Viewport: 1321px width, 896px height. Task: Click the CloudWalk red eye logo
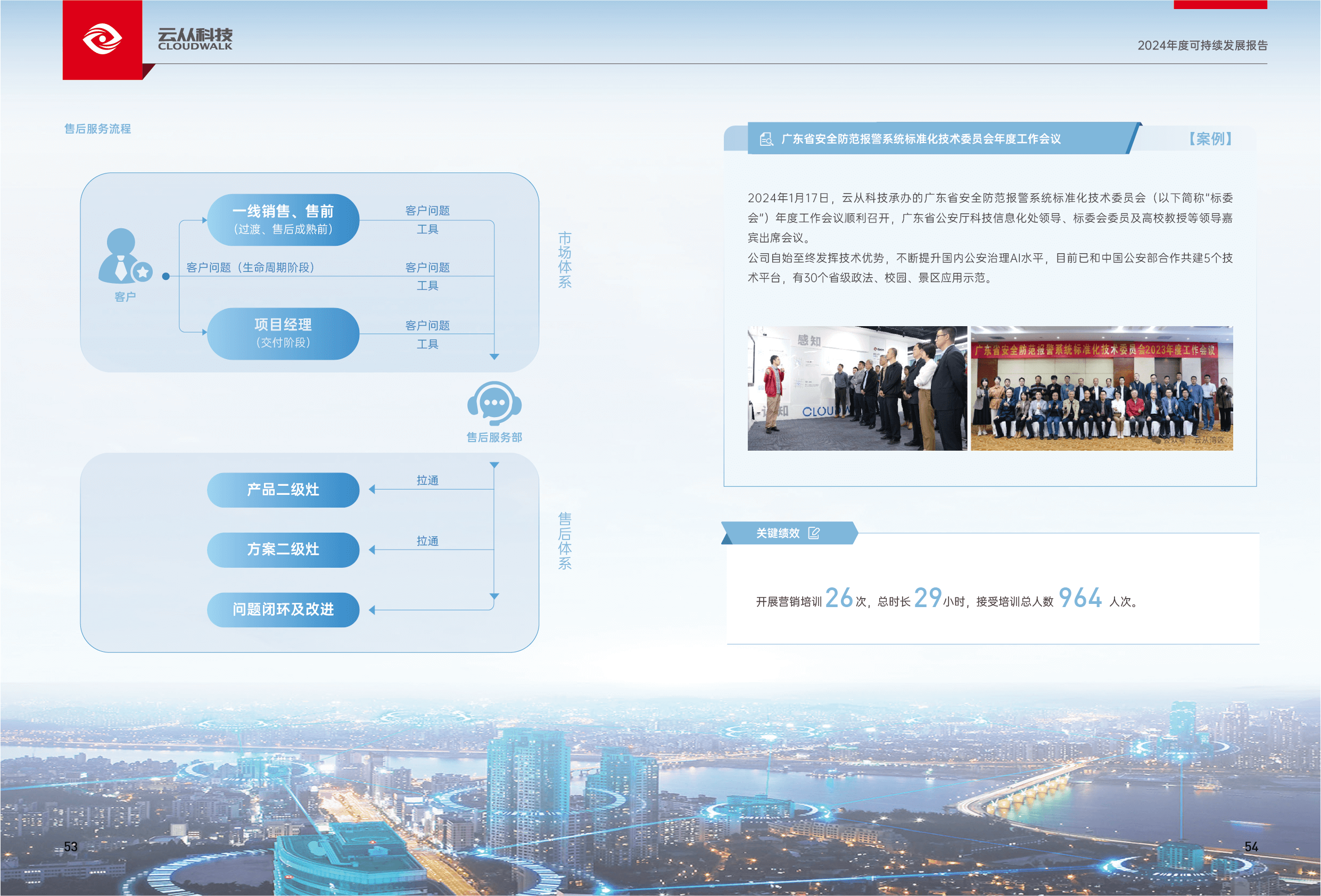[102, 39]
